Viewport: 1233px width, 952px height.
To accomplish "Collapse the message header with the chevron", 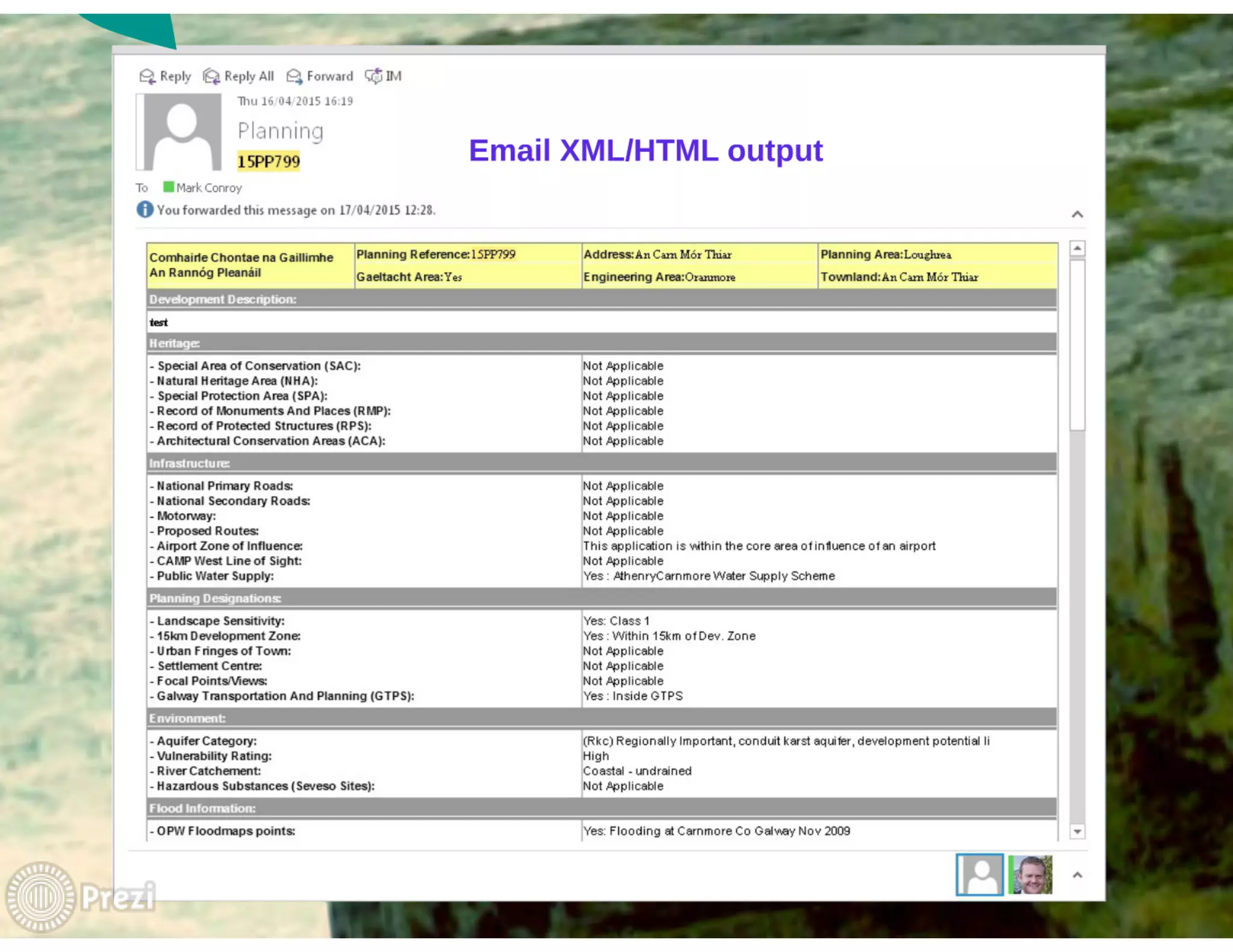I will [x=1077, y=214].
